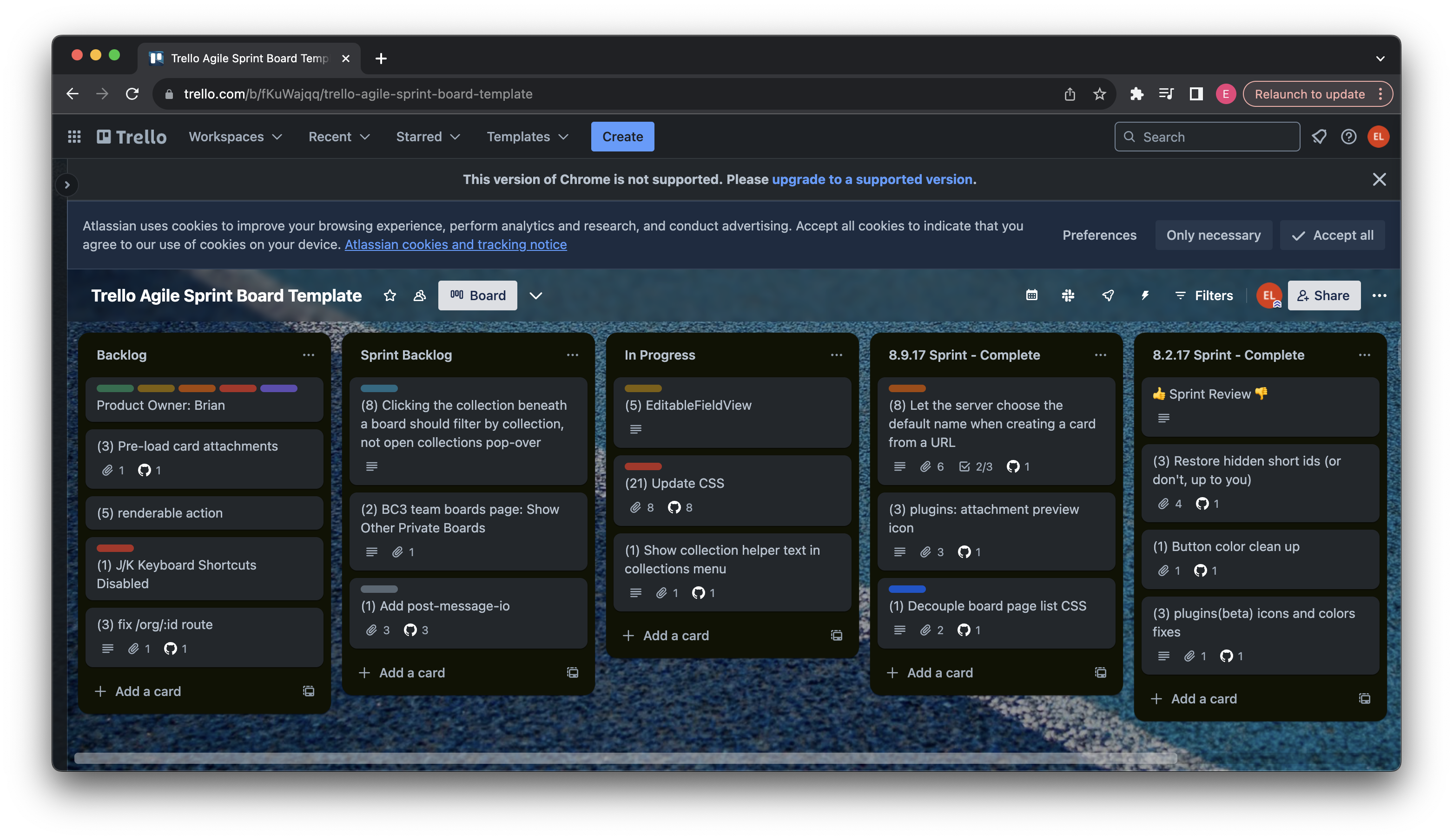Click the Slack power-up icon
1453x840 pixels.
tap(1068, 295)
